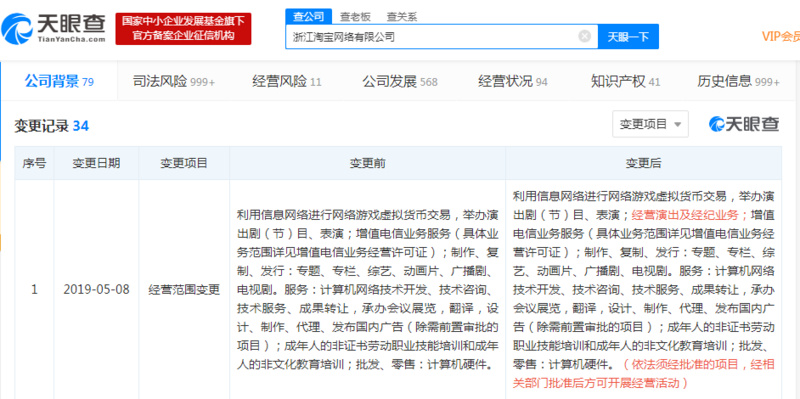Viewport: 800px width, 399px height.
Task: Open the VIP会员 link
Action: (781, 36)
